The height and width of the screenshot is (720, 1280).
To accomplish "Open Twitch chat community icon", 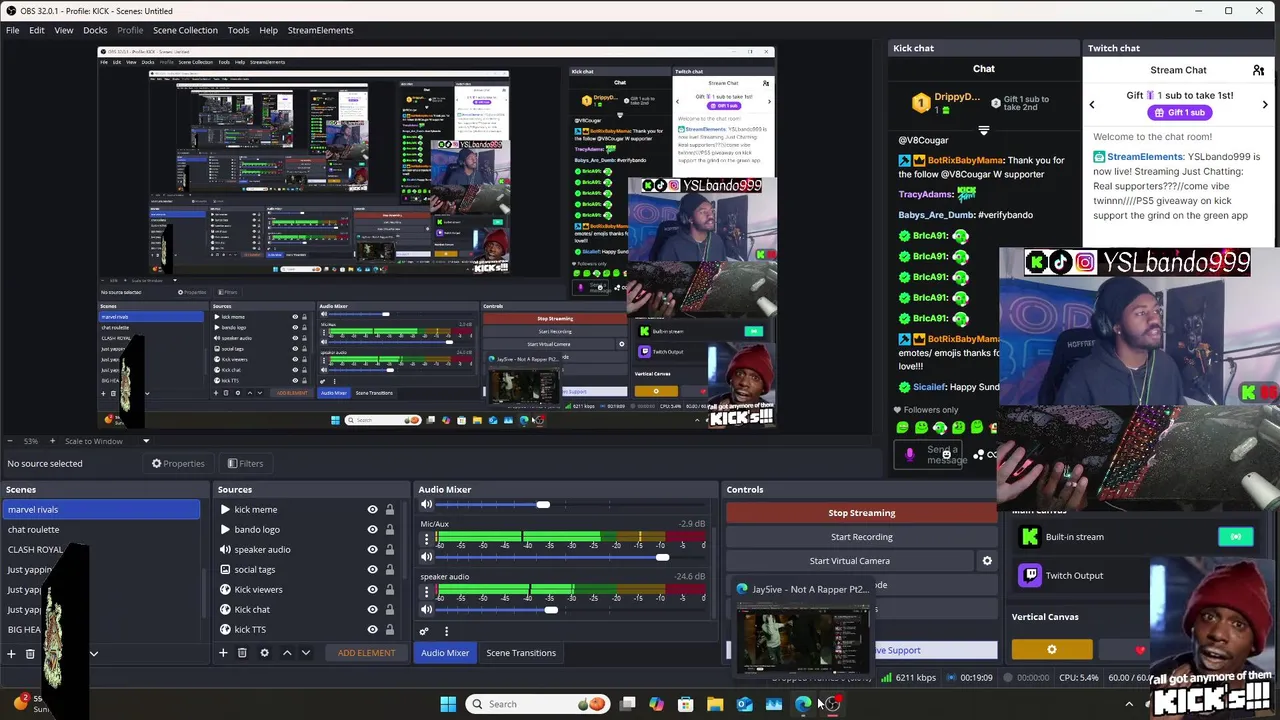I will pos(1259,70).
